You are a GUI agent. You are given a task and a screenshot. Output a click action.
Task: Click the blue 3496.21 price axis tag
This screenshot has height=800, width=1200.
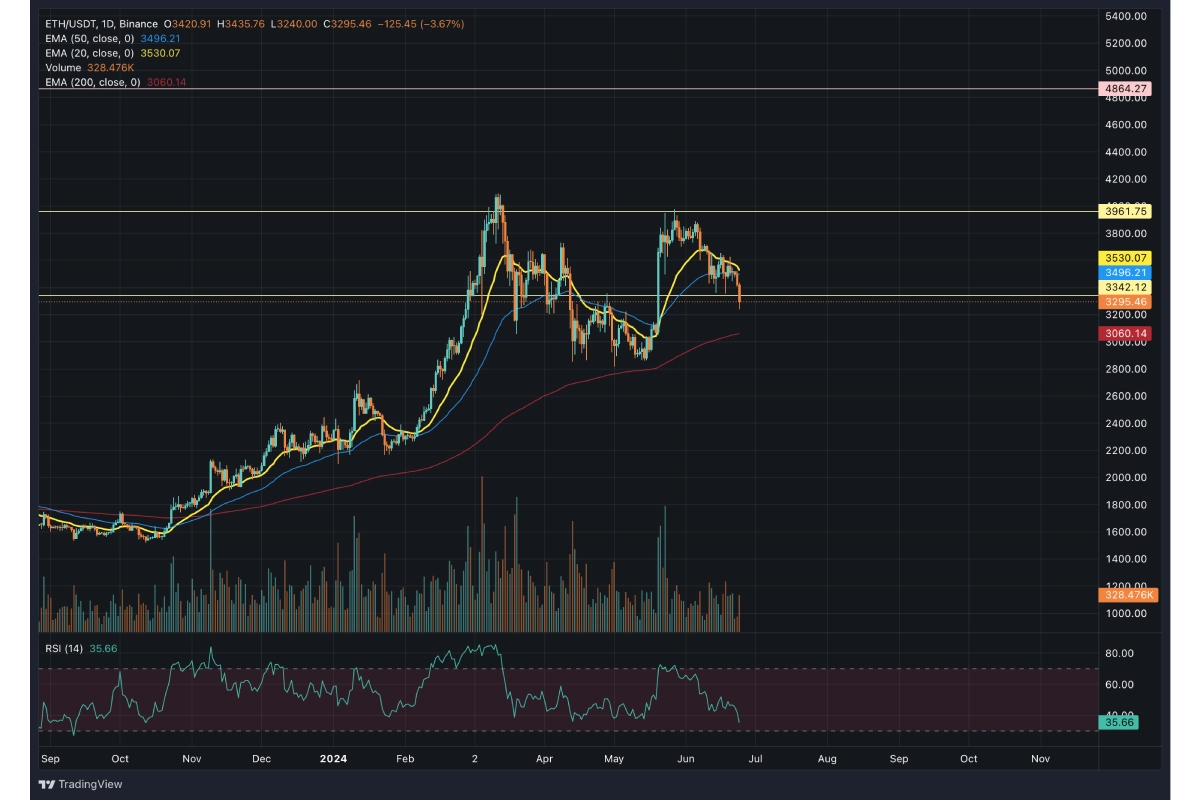(1126, 272)
